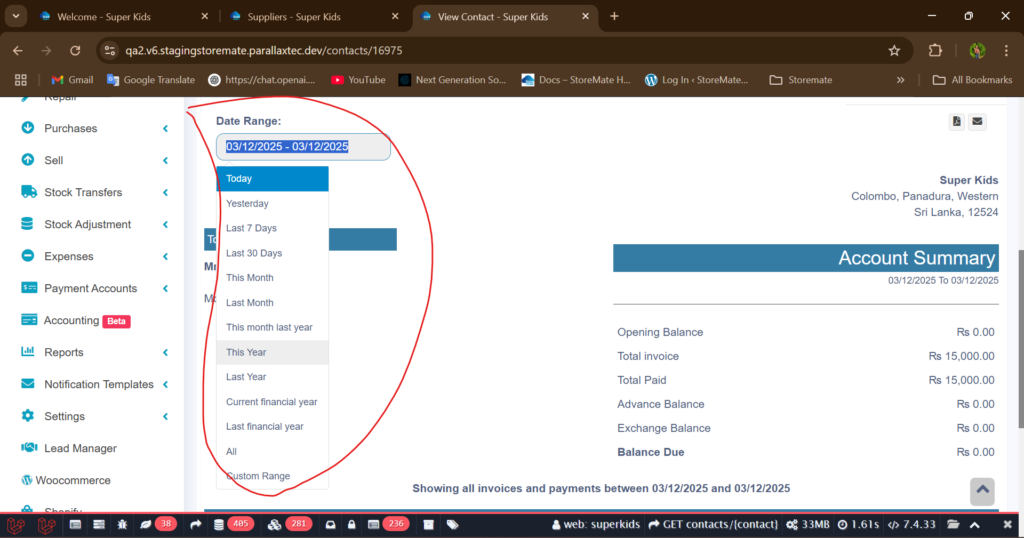Expand the Reports chevron

tap(165, 353)
